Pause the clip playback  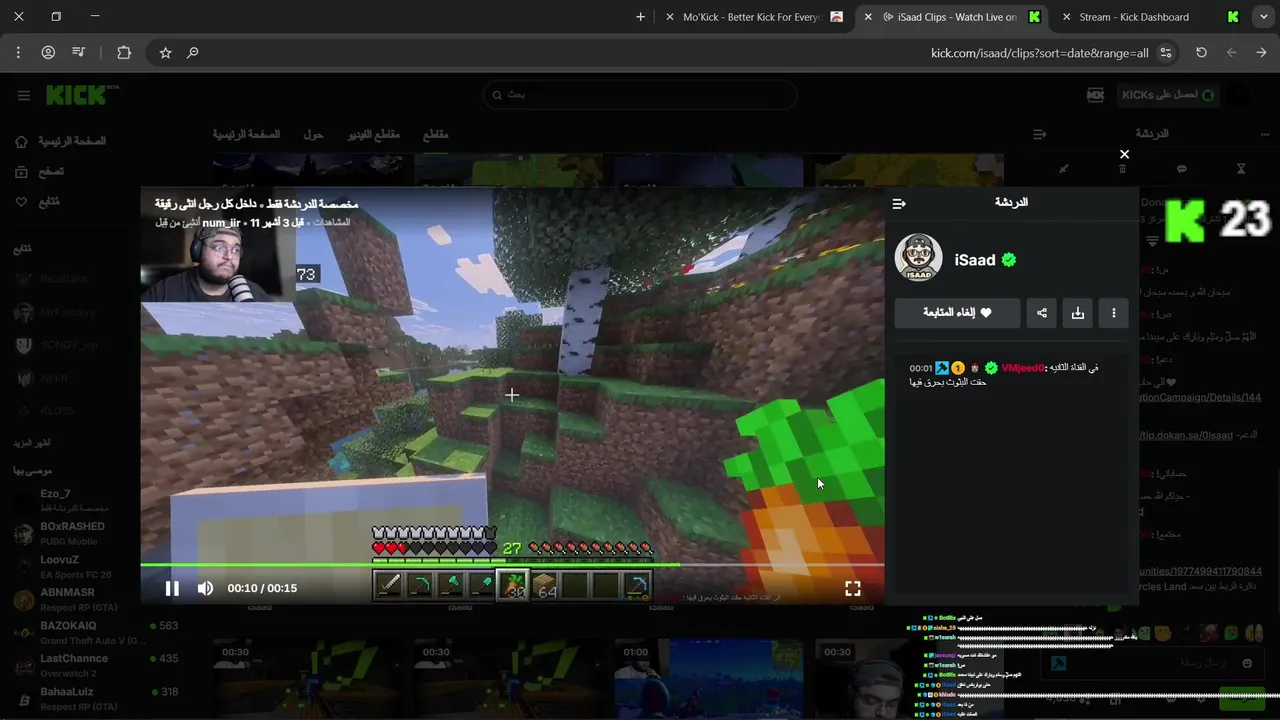tap(172, 588)
